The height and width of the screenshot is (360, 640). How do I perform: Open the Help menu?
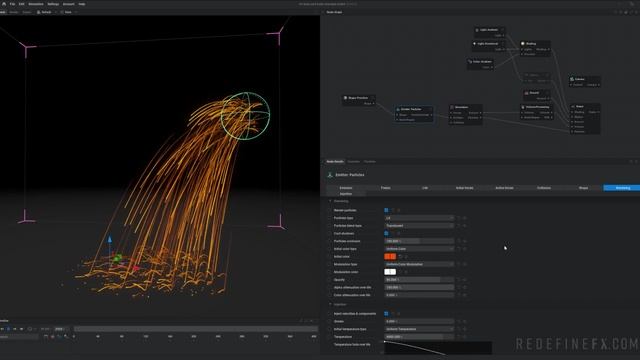(82, 4)
